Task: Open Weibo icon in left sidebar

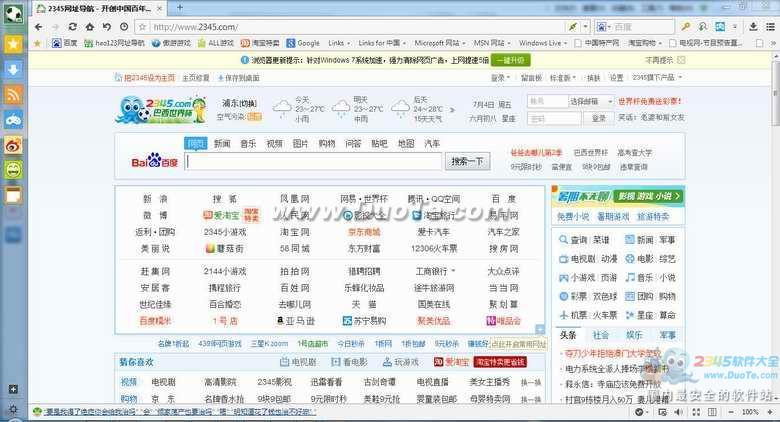Action: click(x=13, y=145)
